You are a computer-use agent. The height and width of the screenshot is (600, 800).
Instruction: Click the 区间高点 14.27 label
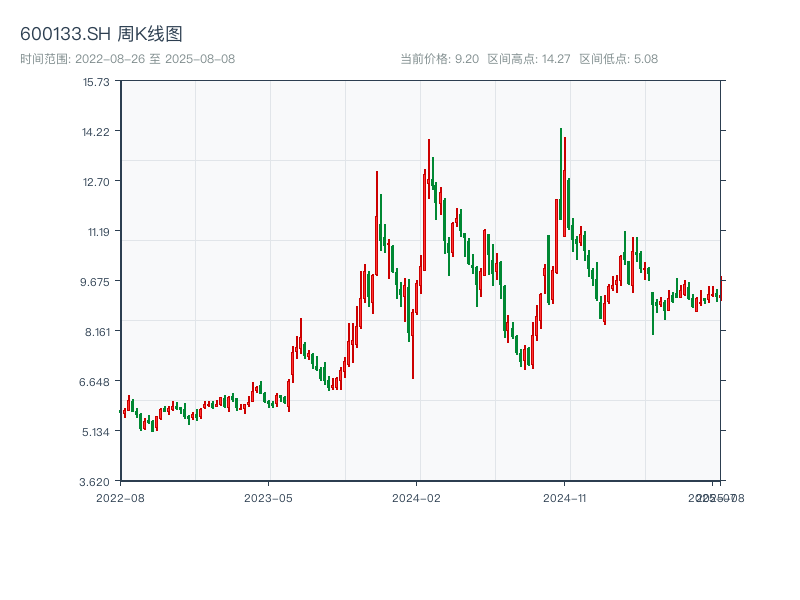tap(529, 59)
